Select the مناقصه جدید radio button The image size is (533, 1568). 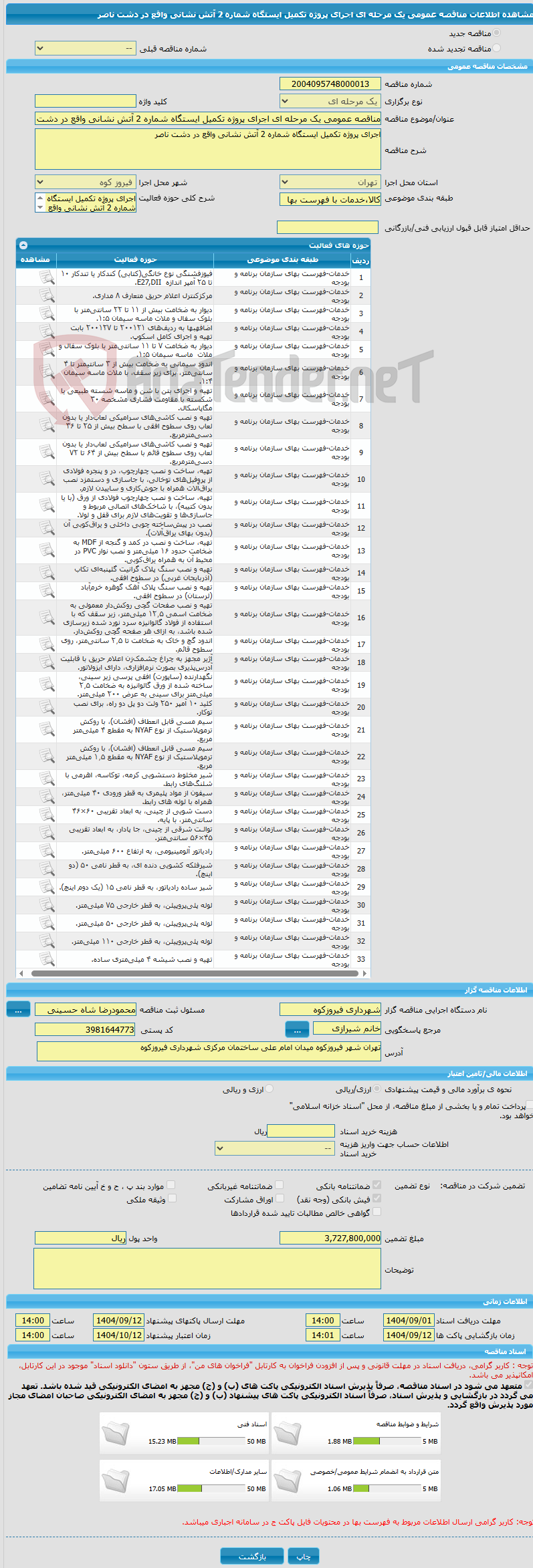(496, 33)
